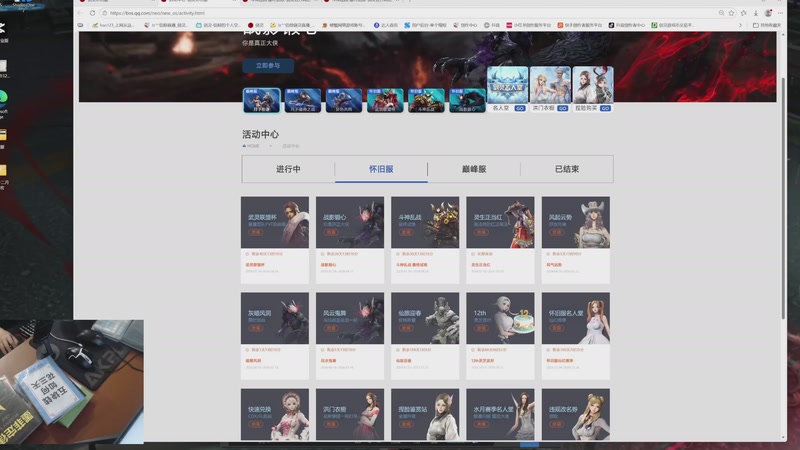Open the 风云鬼舞 activity card
Image resolution: width=800 pixels, height=450 pixels.
point(349,336)
